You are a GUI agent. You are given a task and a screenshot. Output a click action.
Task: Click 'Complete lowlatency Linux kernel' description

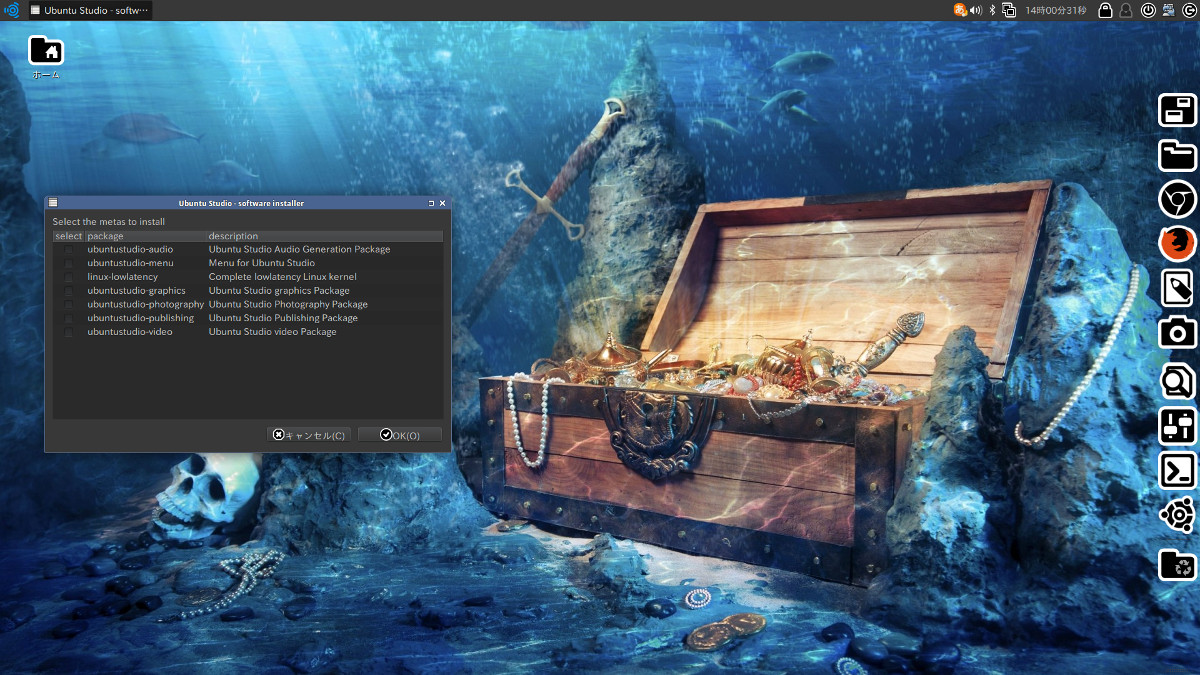click(282, 277)
